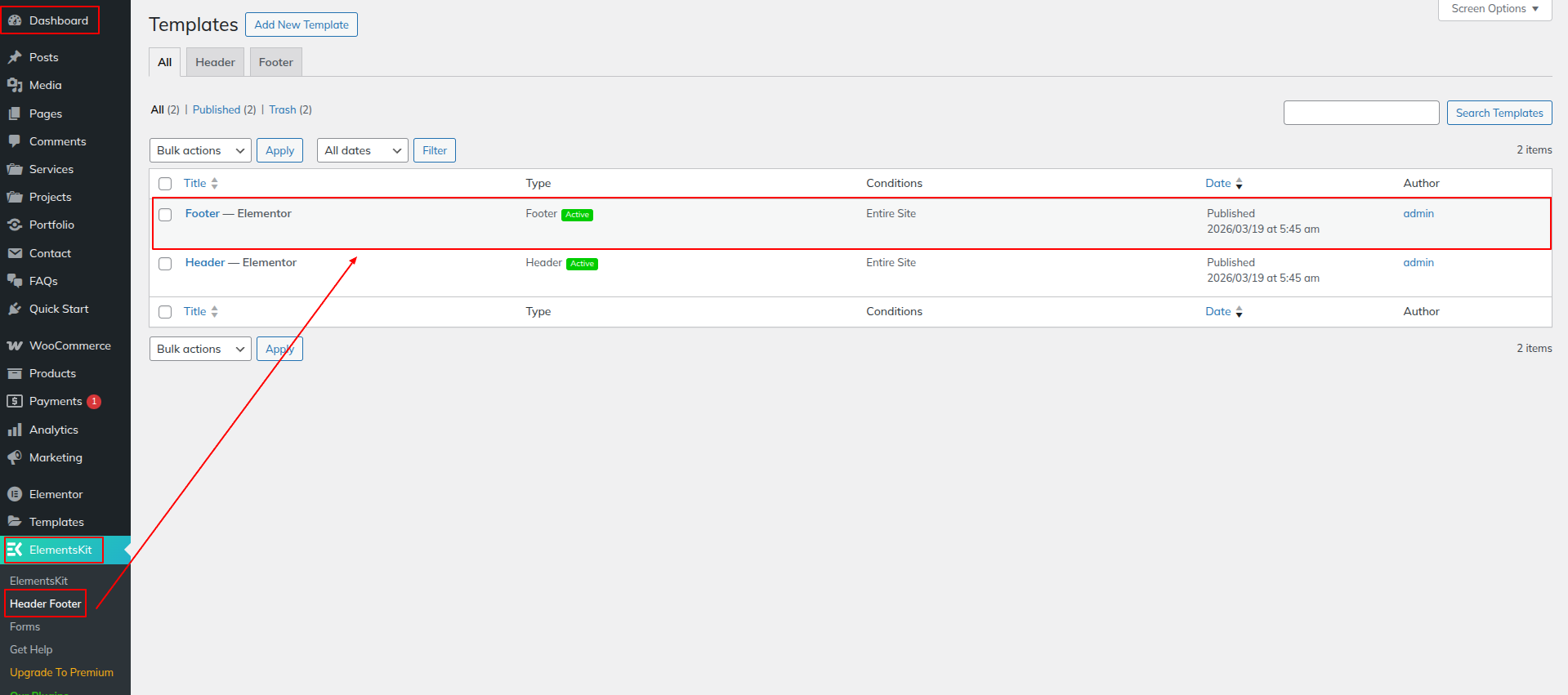Switch to the Footer tab
The height and width of the screenshot is (695, 1568).
275,62
